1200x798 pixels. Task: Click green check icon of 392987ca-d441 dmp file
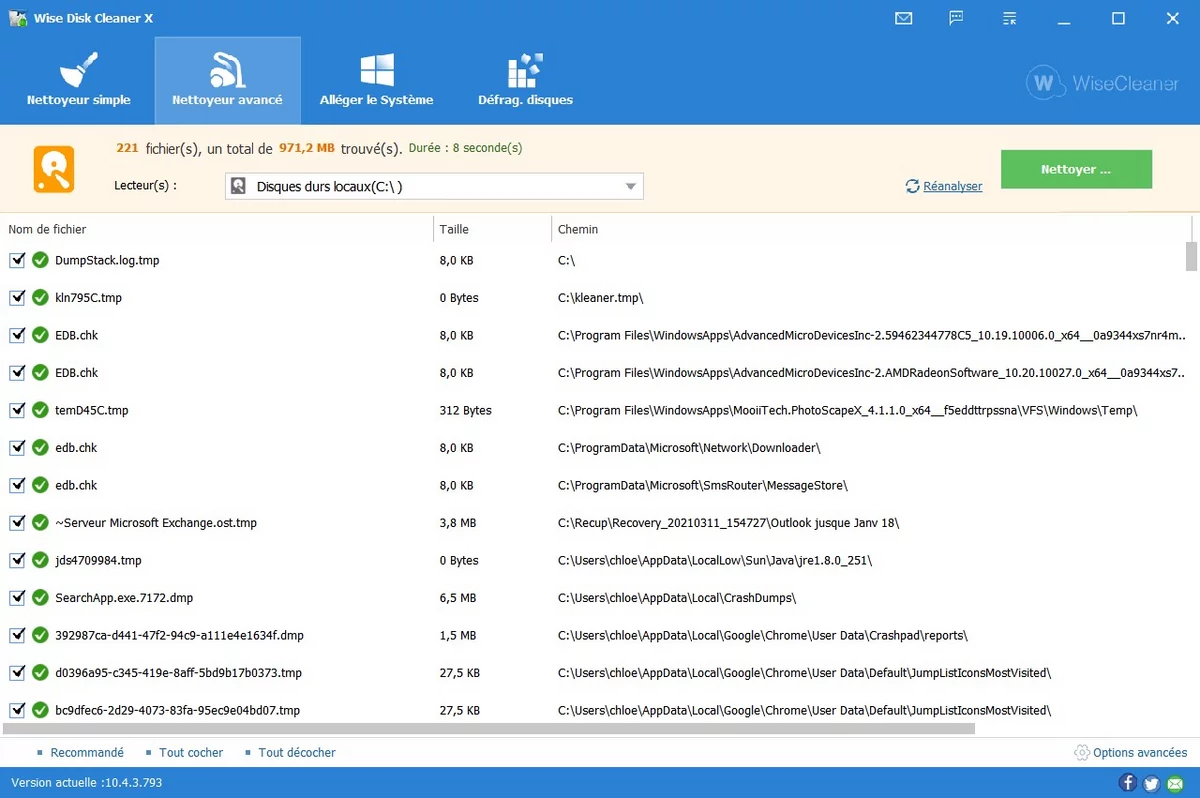point(40,635)
